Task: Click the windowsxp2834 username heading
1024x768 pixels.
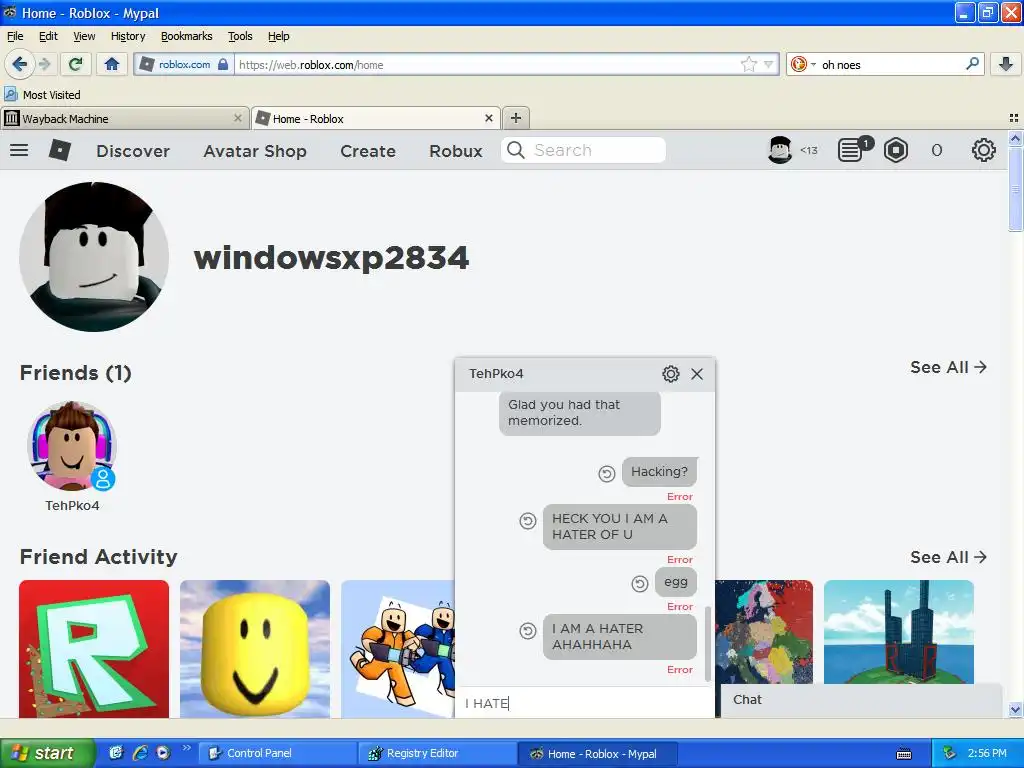Action: point(331,257)
